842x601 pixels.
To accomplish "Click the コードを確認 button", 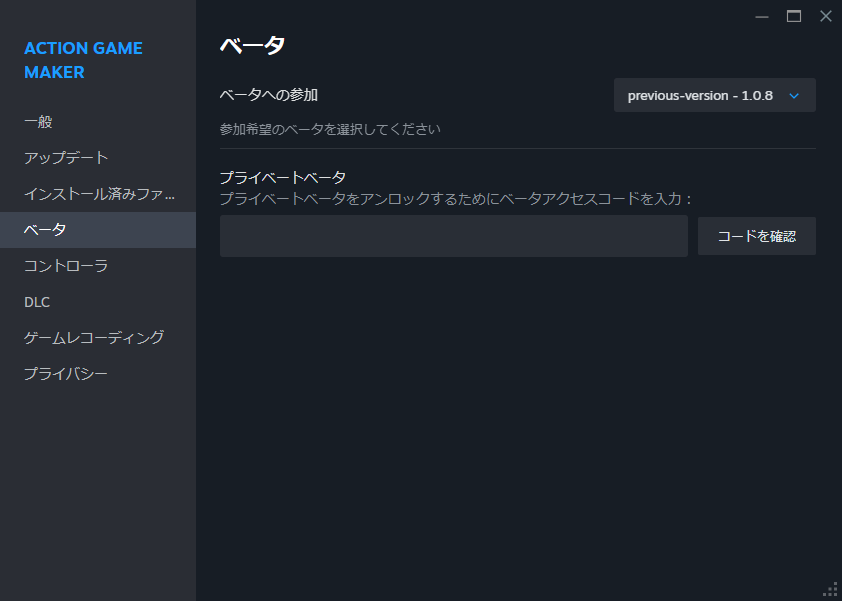I will [x=757, y=236].
